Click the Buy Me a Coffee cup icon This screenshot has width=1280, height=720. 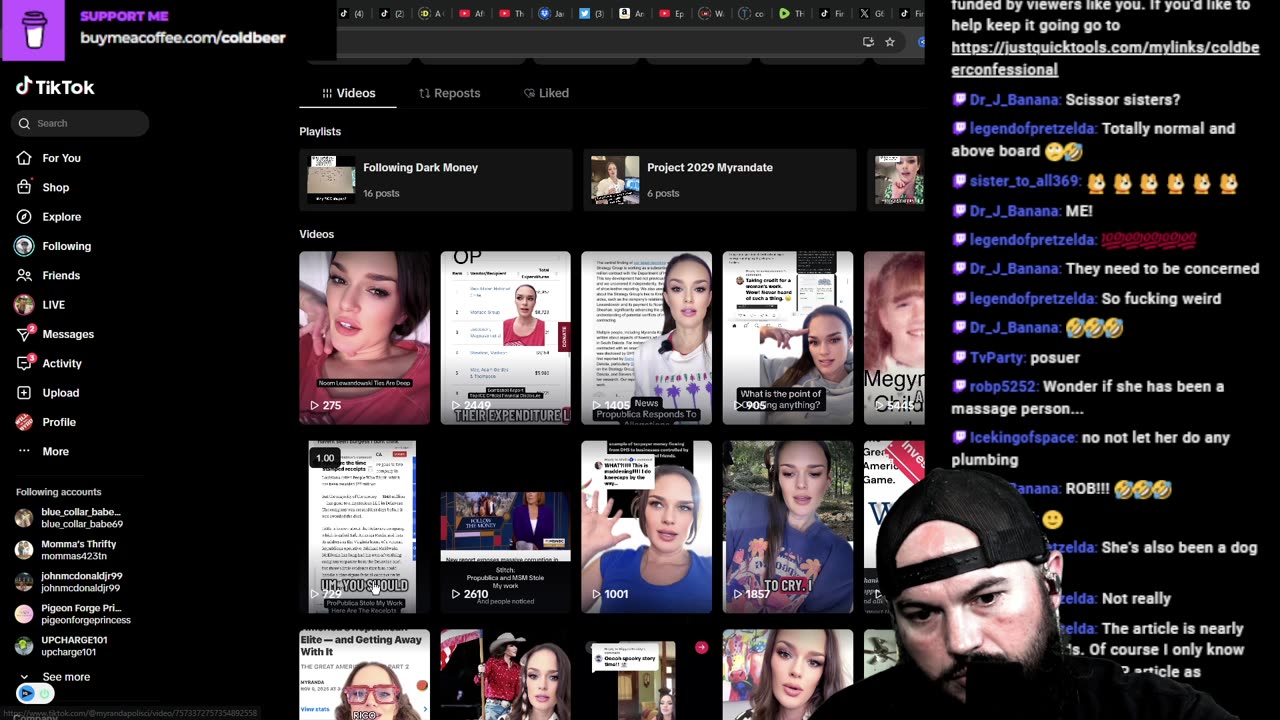34,29
